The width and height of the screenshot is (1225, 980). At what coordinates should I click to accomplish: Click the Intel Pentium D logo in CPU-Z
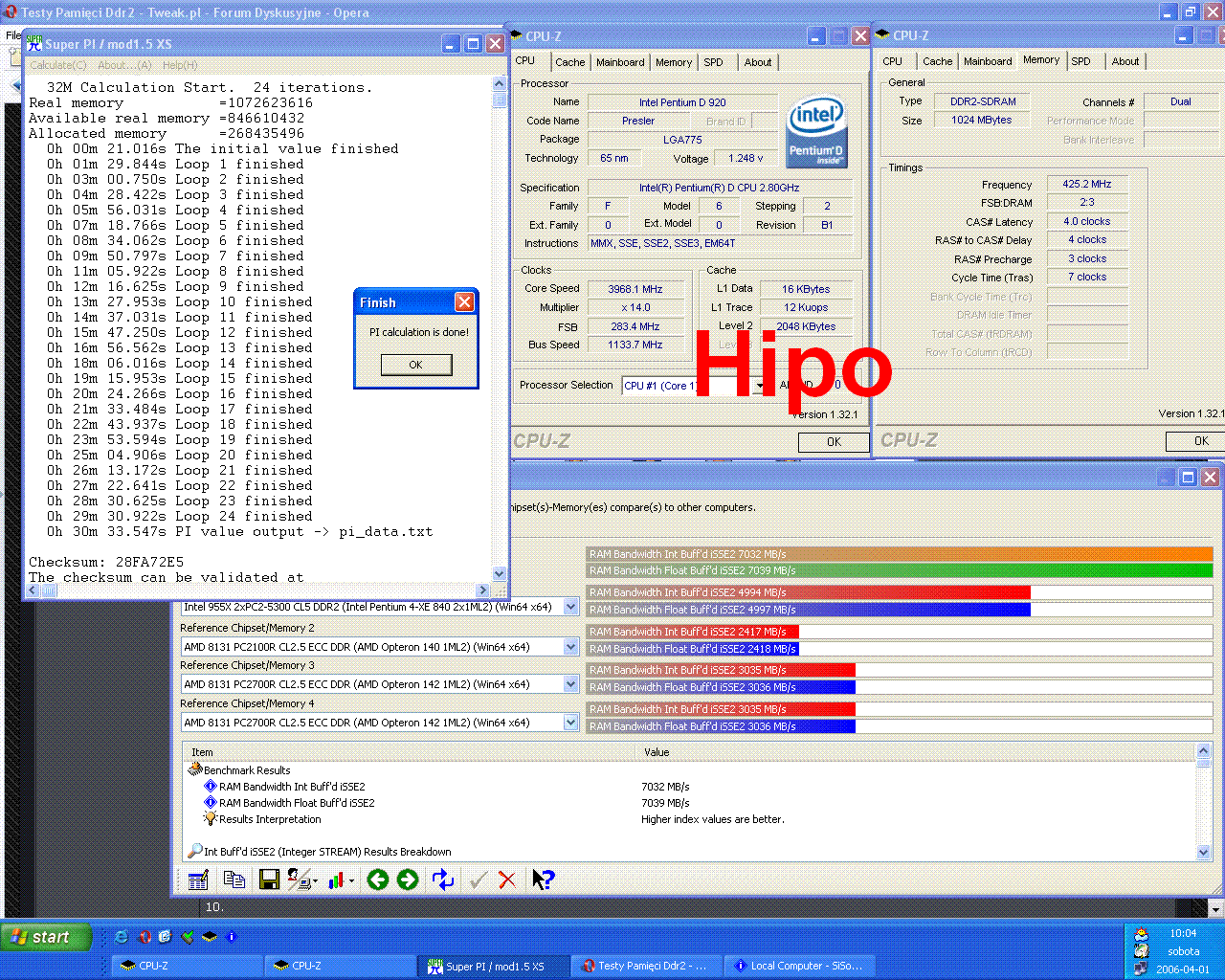click(x=815, y=131)
